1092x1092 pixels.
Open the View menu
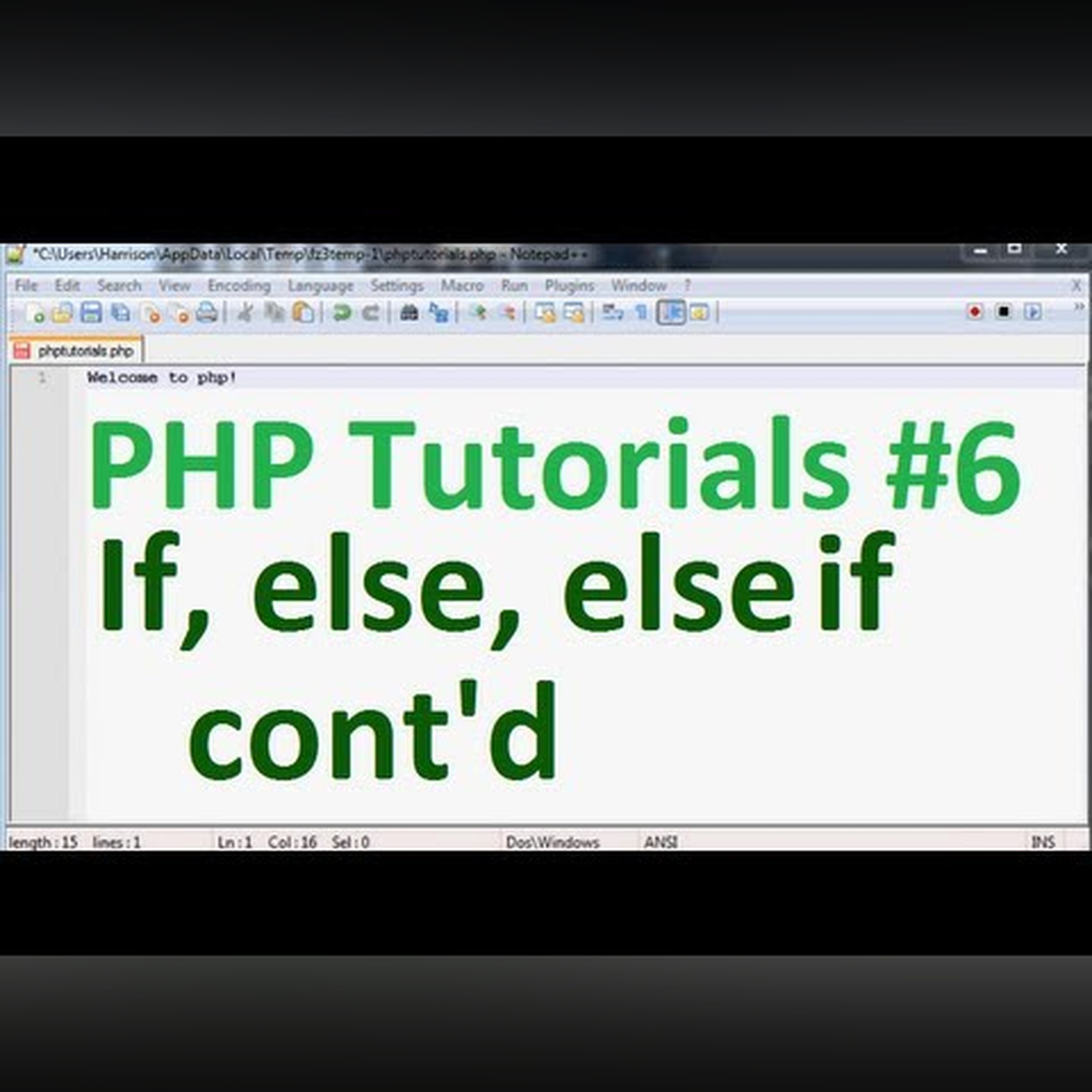point(174,285)
